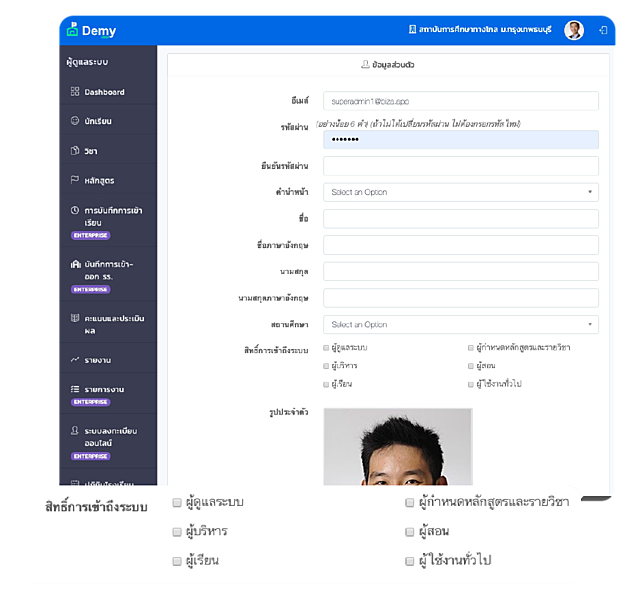
Task: Check ผู้เรียน checkbox in enlarged bottom panel
Action: (x=177, y=561)
